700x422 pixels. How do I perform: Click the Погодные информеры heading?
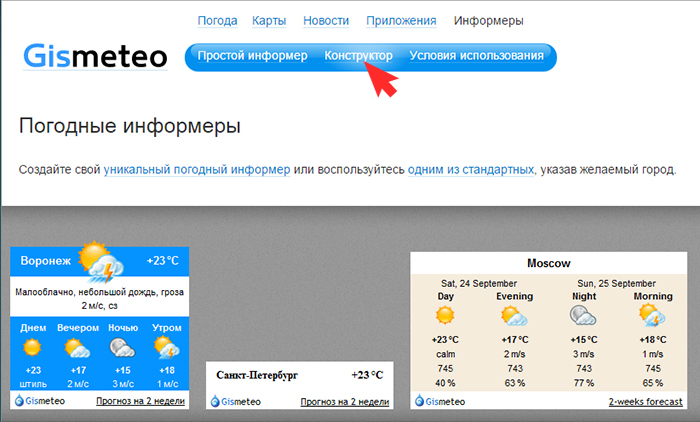point(130,126)
